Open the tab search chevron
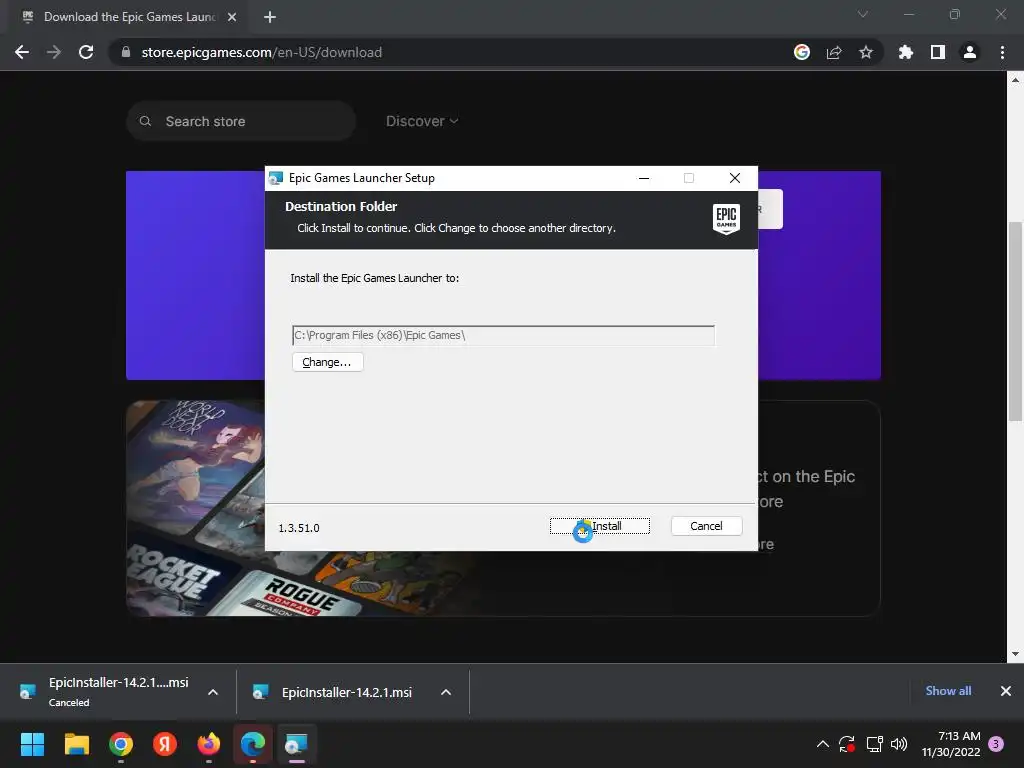 (x=863, y=14)
